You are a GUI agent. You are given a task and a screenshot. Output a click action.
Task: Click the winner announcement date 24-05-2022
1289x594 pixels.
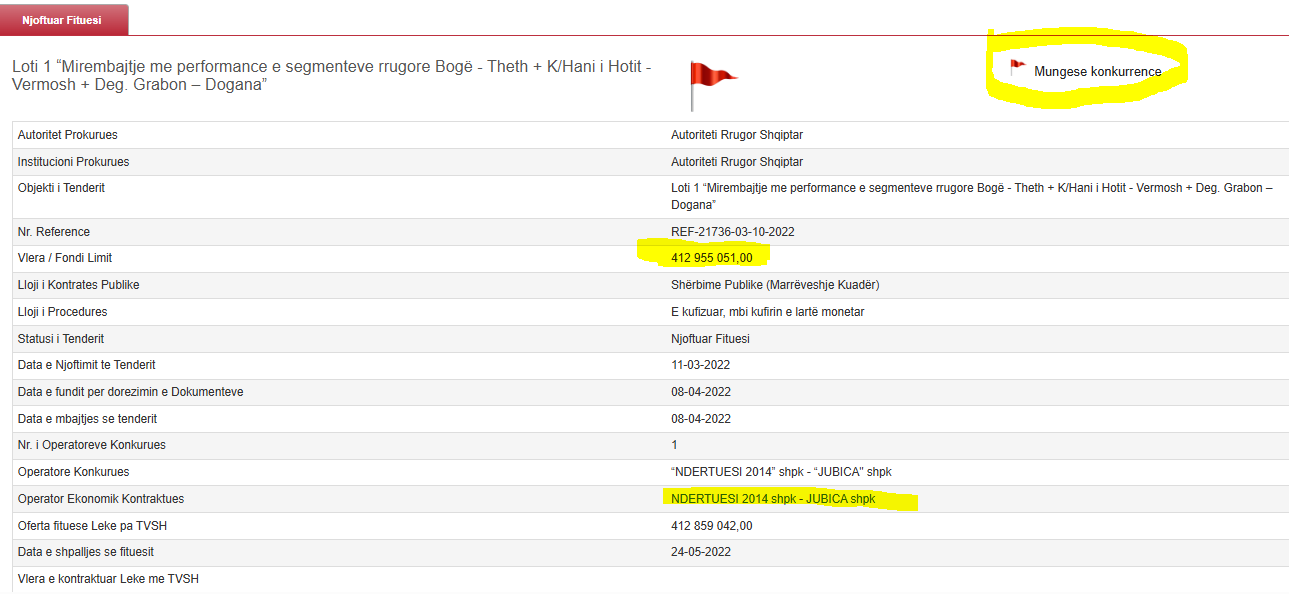coord(700,552)
